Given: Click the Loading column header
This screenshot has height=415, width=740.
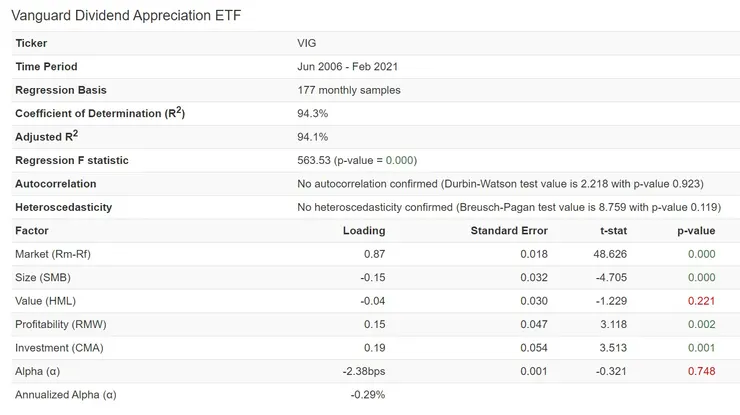Looking at the screenshot, I should pyautogui.click(x=363, y=230).
